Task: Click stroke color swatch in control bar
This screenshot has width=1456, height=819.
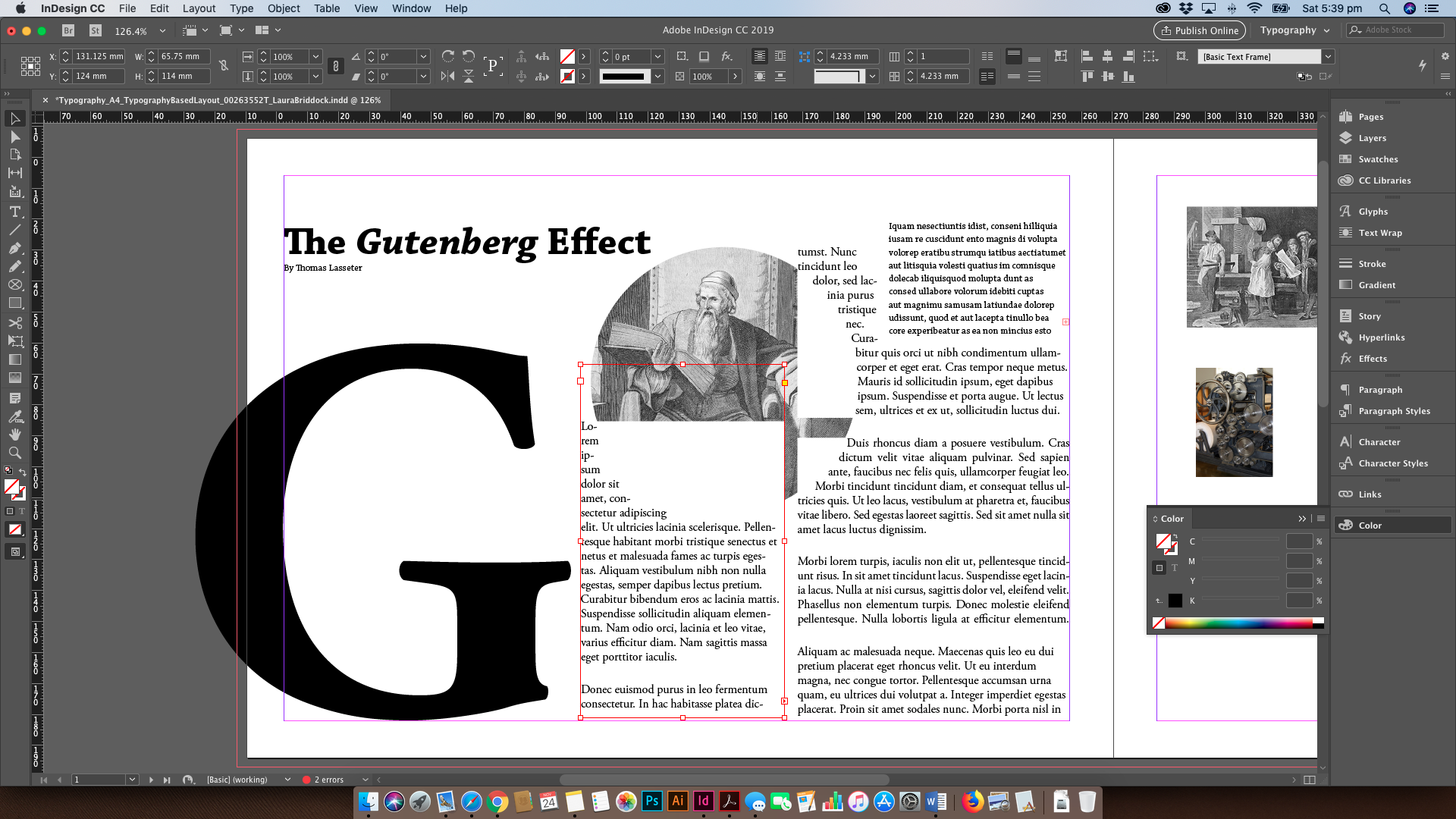Action: (566, 77)
